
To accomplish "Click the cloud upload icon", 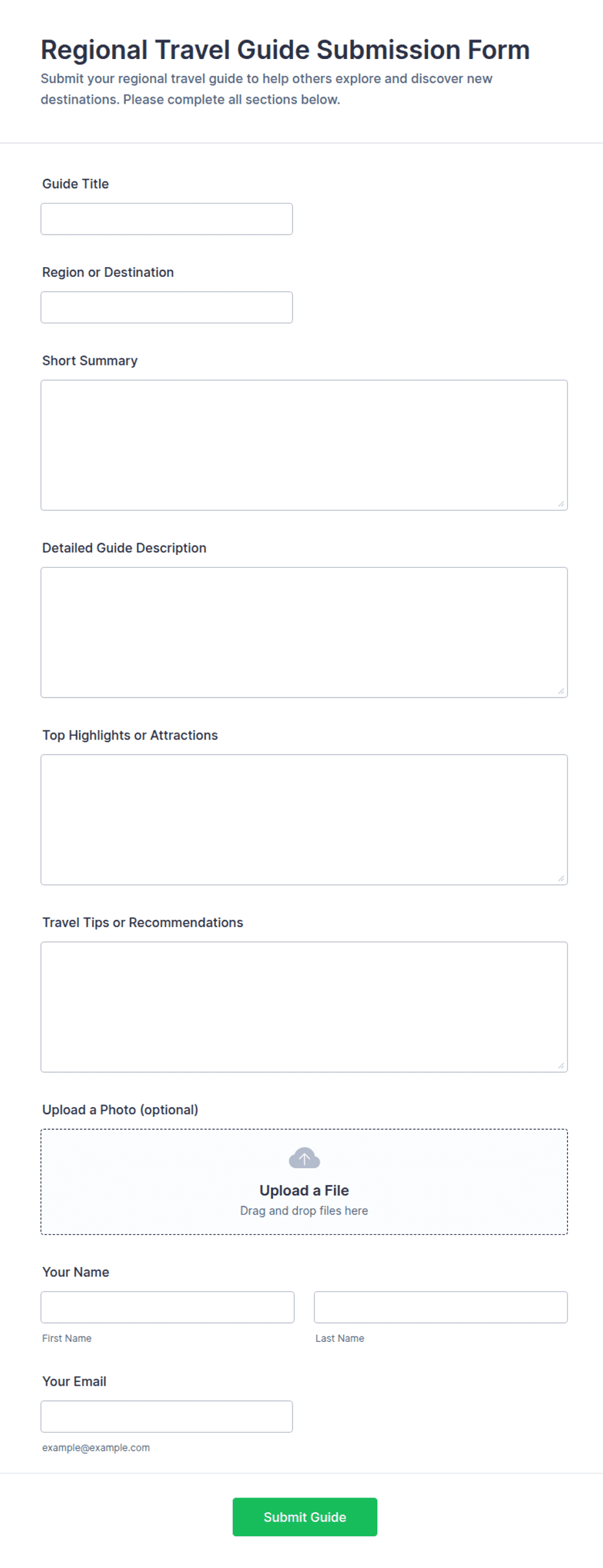I will coord(304,1158).
